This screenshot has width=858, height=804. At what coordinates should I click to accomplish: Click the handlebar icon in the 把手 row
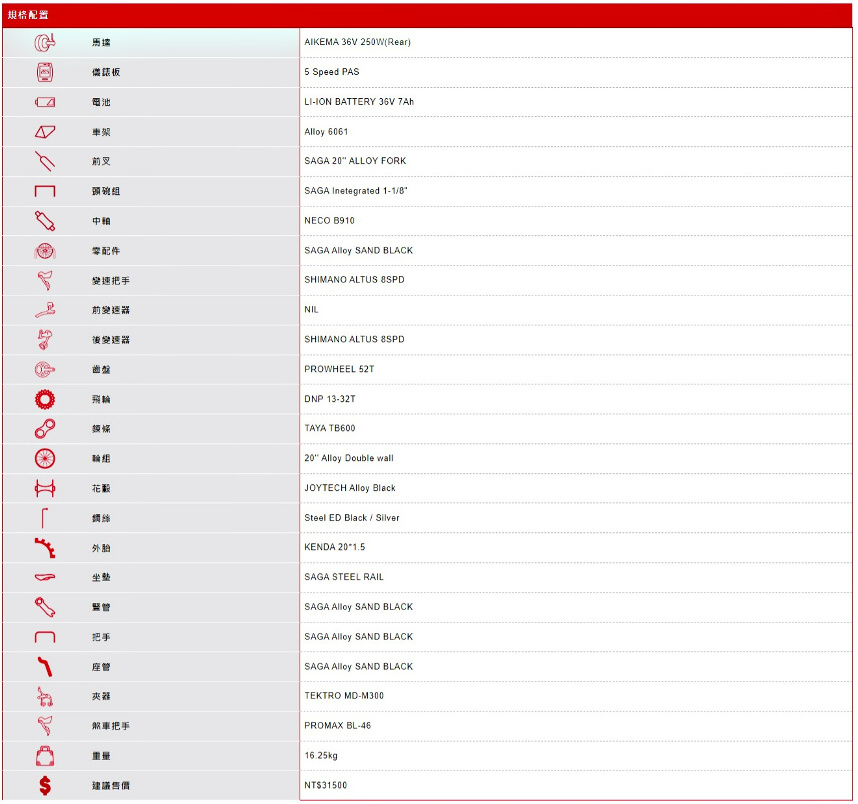click(x=45, y=637)
